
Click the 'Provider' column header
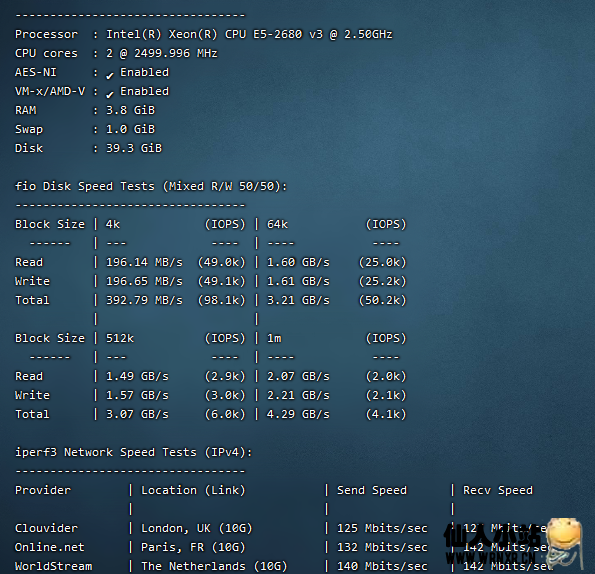43,490
